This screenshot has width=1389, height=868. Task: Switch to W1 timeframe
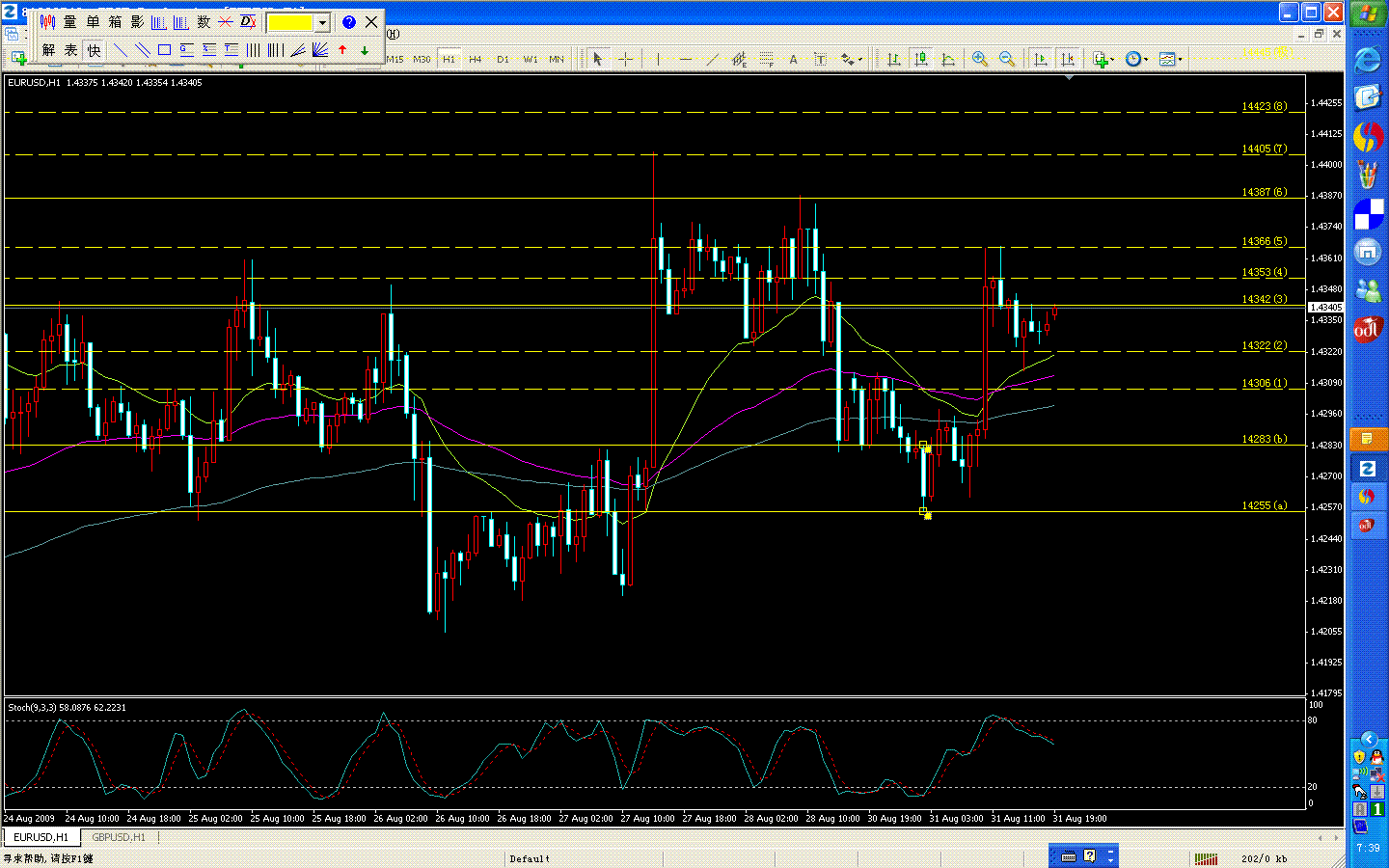[x=530, y=60]
